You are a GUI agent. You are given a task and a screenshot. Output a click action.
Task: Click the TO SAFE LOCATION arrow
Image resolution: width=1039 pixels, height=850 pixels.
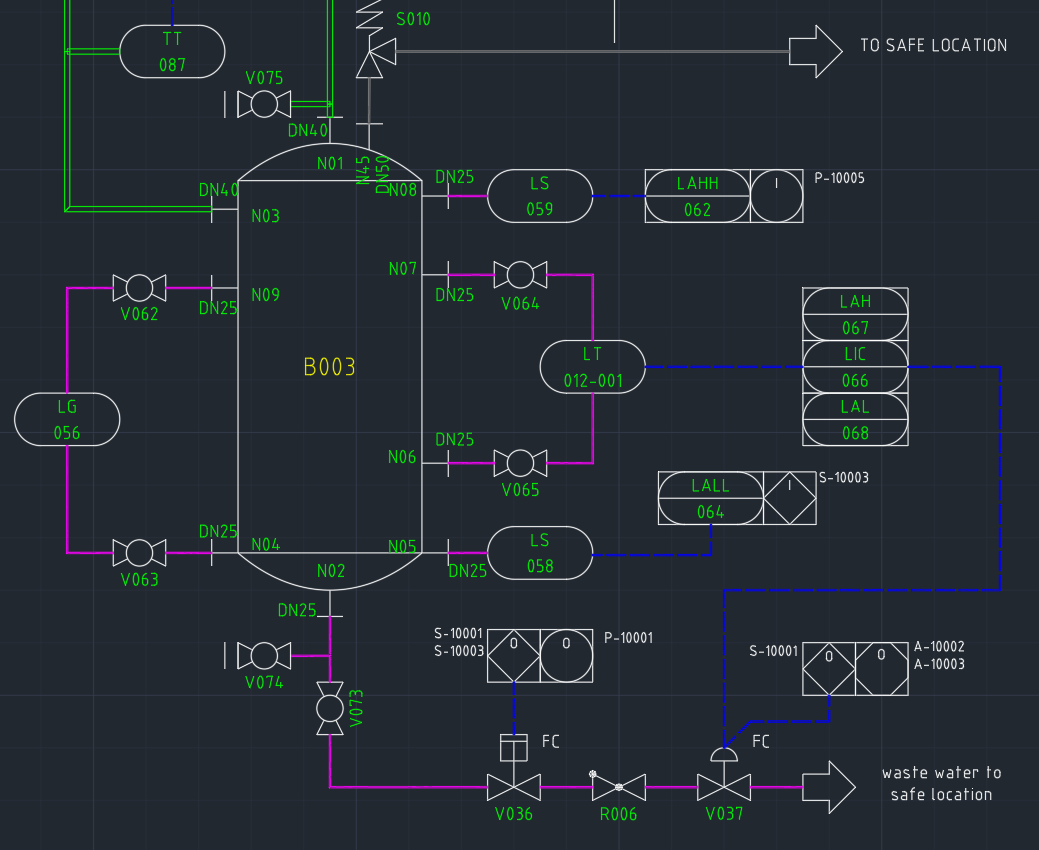point(816,51)
